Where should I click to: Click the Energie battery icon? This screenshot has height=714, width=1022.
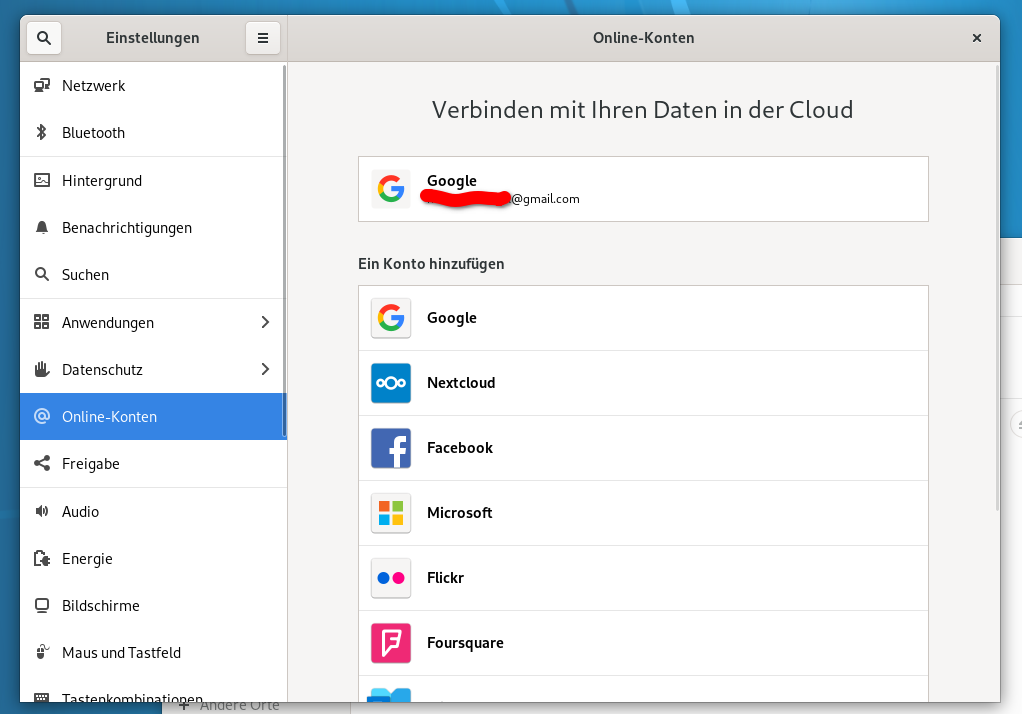pyautogui.click(x=42, y=559)
